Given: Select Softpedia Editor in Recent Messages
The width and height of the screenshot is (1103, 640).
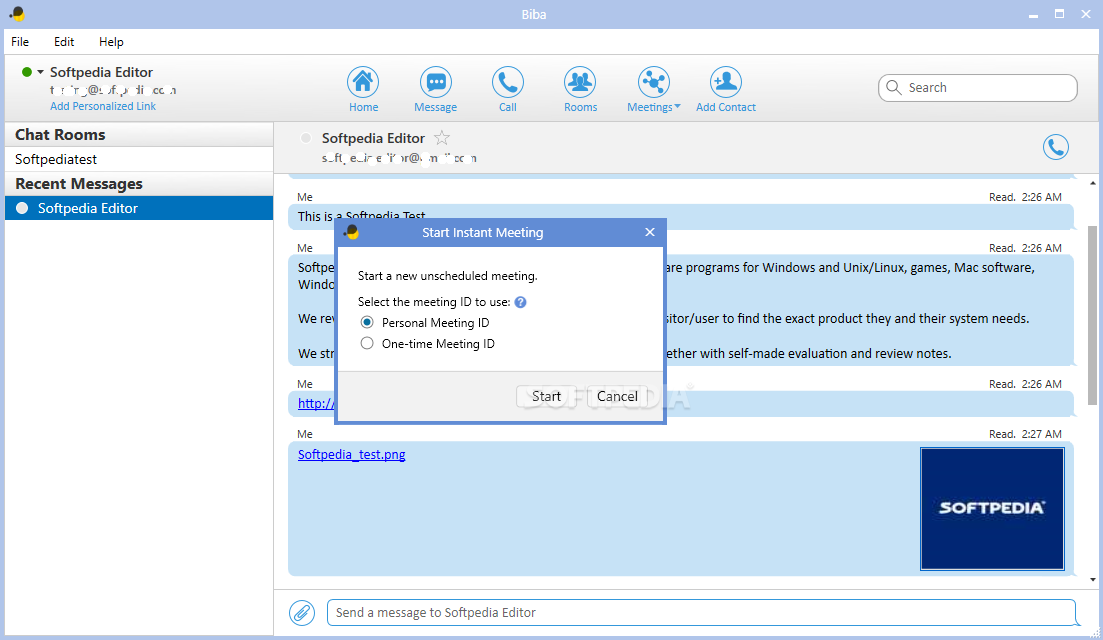Looking at the screenshot, I should click(x=139, y=208).
